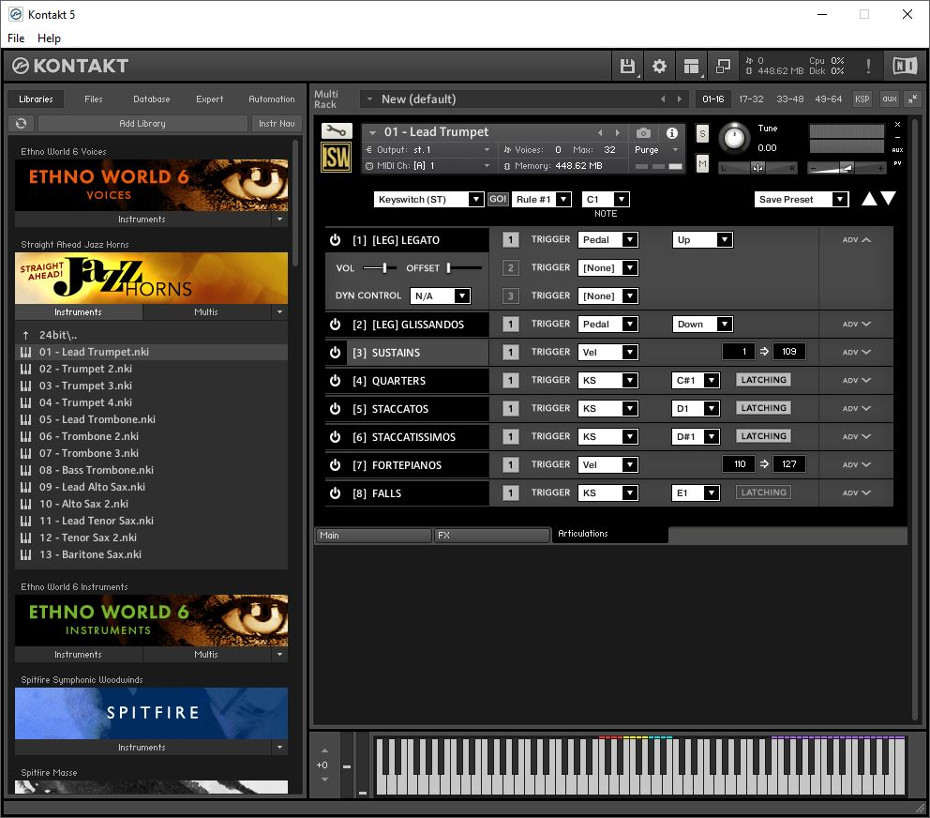The image size is (930, 818).
Task: Switch to the Files tab
Action: (93, 99)
